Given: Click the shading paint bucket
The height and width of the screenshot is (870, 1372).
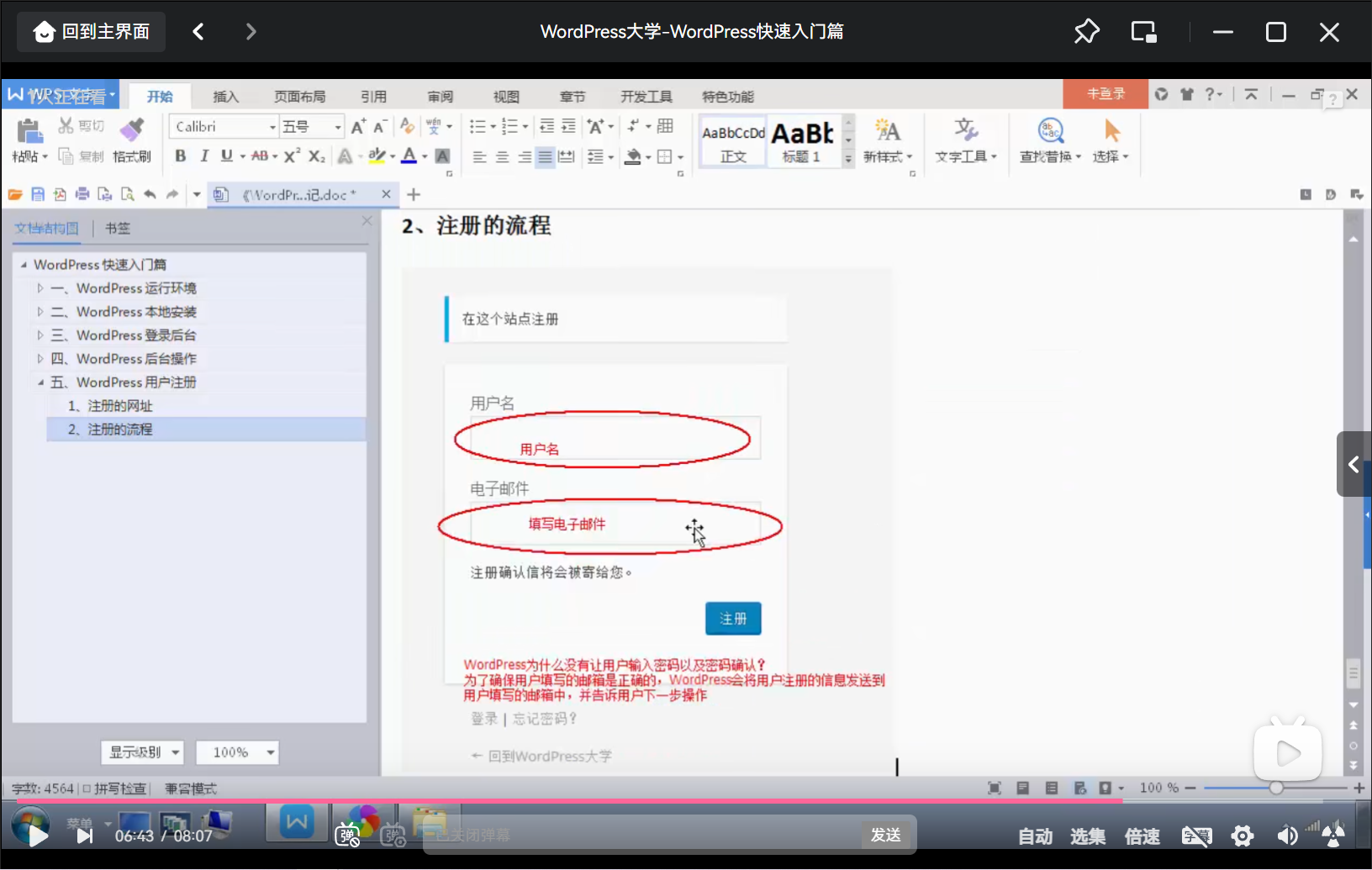Looking at the screenshot, I should click(x=634, y=157).
